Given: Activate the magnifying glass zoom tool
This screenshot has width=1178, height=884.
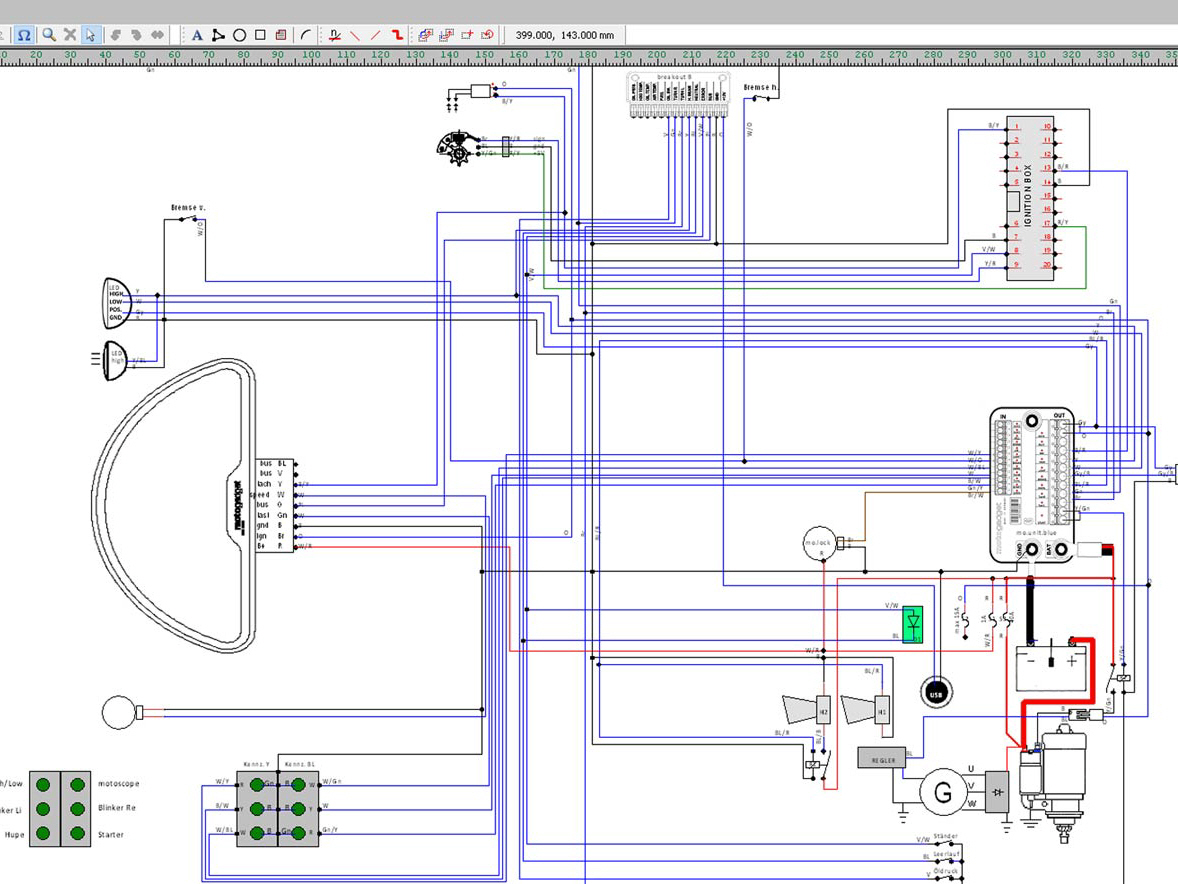Looking at the screenshot, I should 48,35.
